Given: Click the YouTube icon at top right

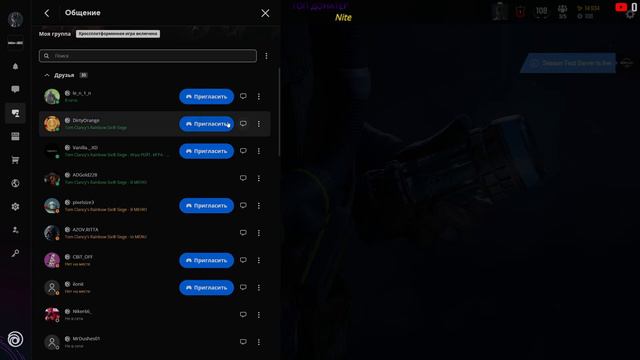Looking at the screenshot, I should coord(621,7).
